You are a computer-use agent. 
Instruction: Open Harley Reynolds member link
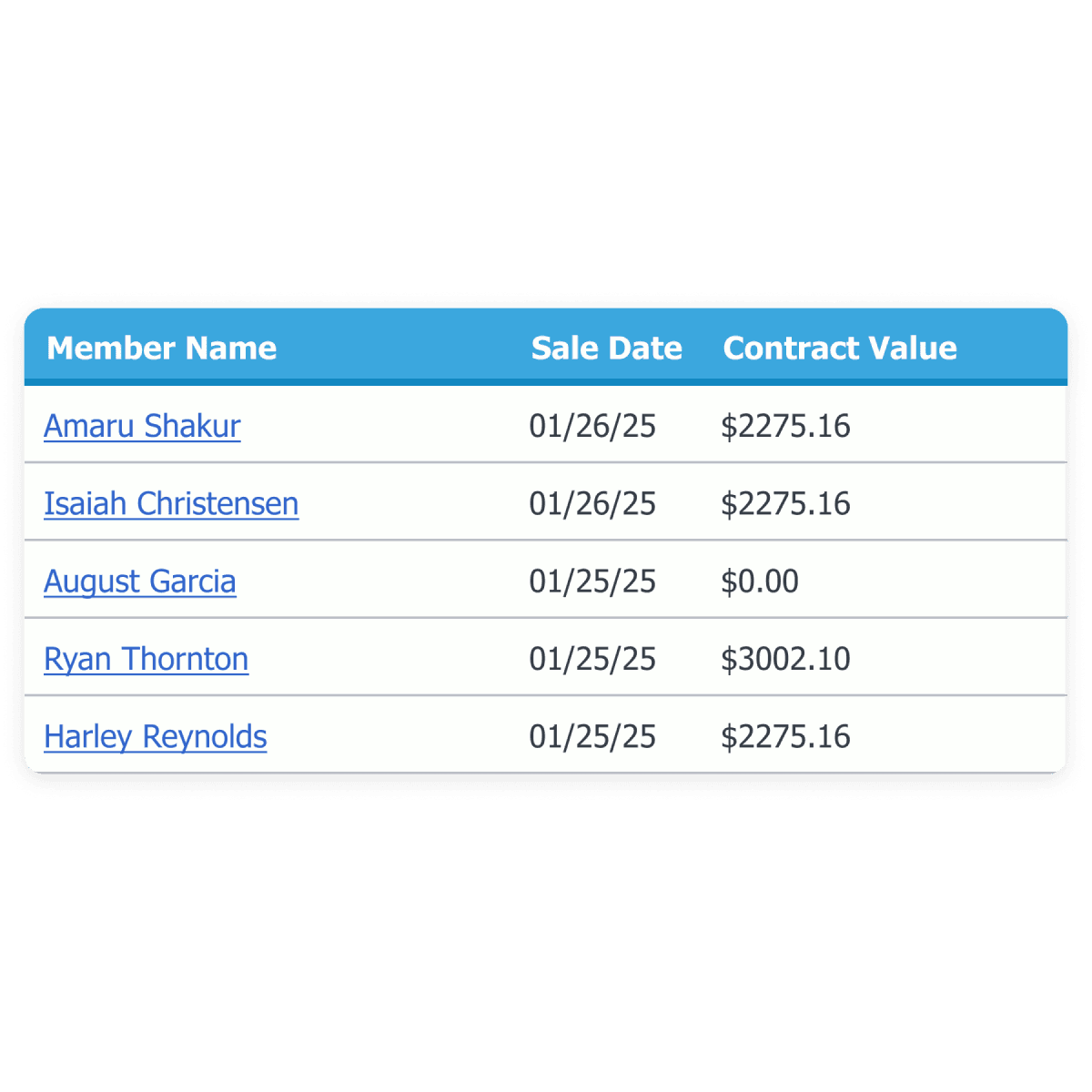pos(156,736)
